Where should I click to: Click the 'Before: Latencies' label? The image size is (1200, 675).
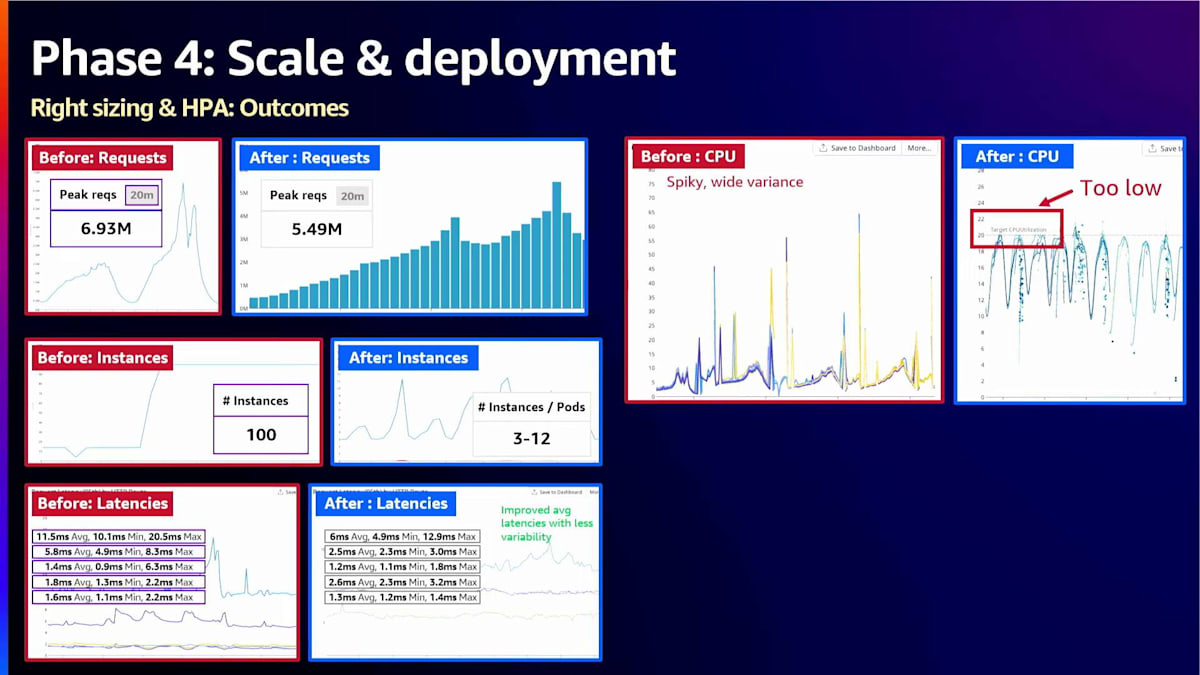[x=103, y=503]
